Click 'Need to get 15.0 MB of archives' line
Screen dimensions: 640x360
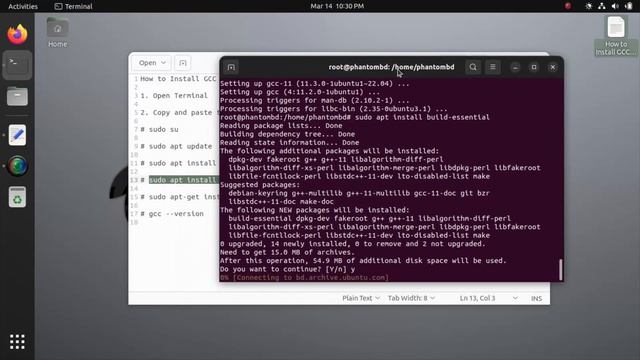[287, 252]
